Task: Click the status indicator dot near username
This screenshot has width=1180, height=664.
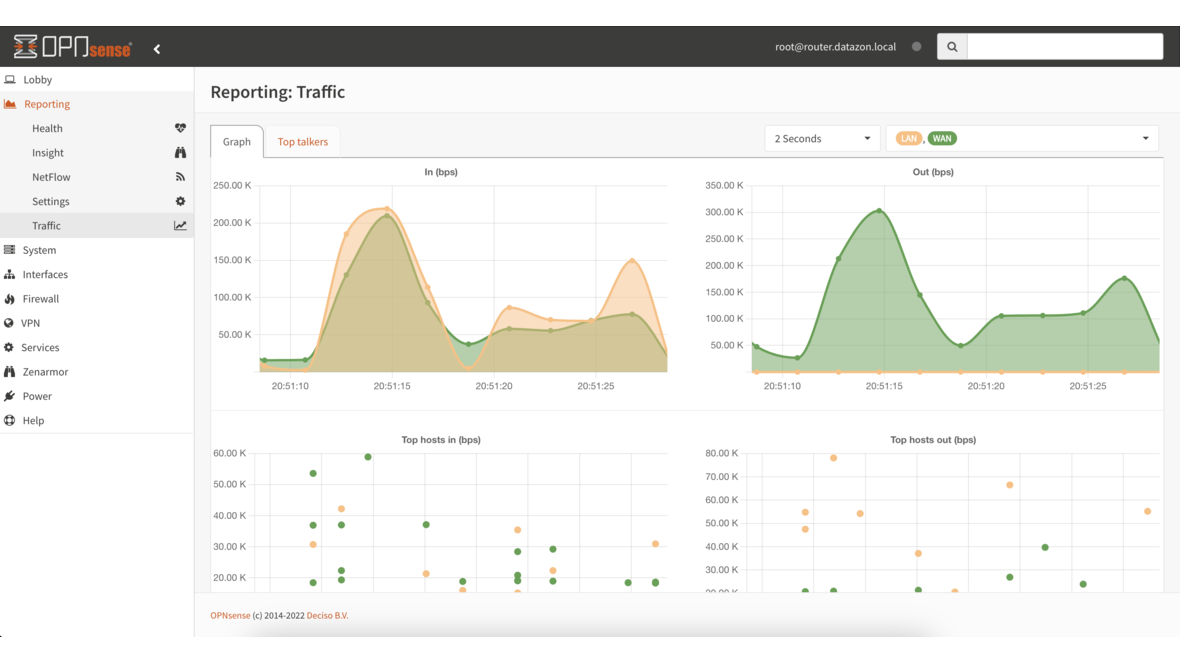Action: click(x=916, y=46)
